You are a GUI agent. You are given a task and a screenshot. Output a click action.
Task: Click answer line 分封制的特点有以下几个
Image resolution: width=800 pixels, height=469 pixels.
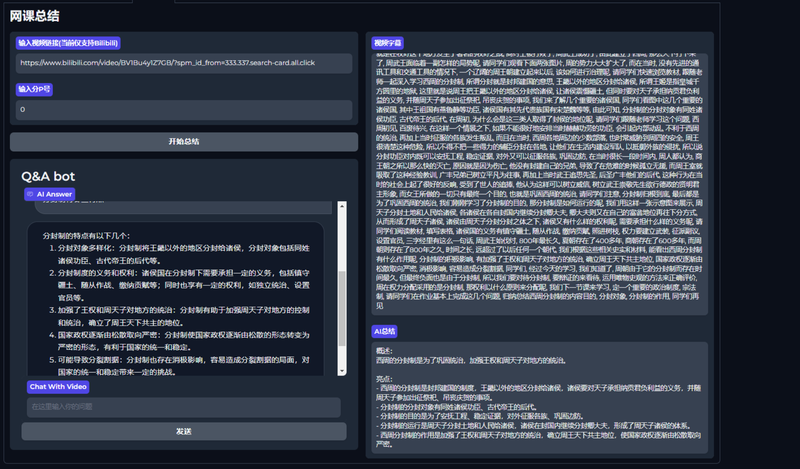pos(86,236)
